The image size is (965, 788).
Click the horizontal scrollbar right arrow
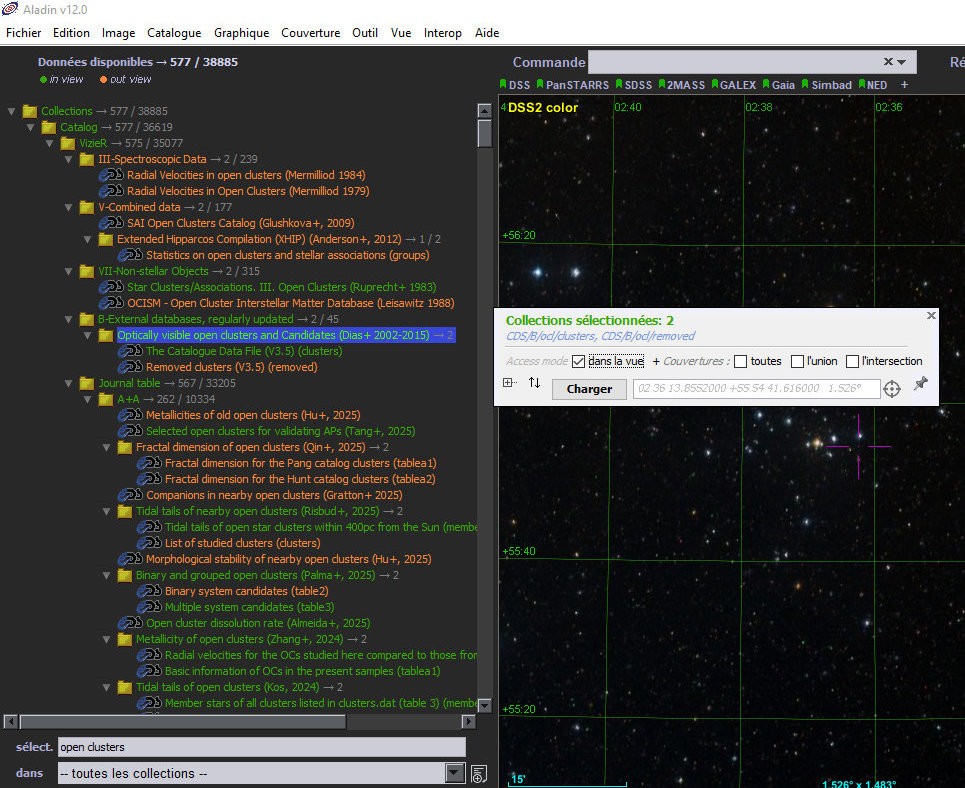[469, 721]
